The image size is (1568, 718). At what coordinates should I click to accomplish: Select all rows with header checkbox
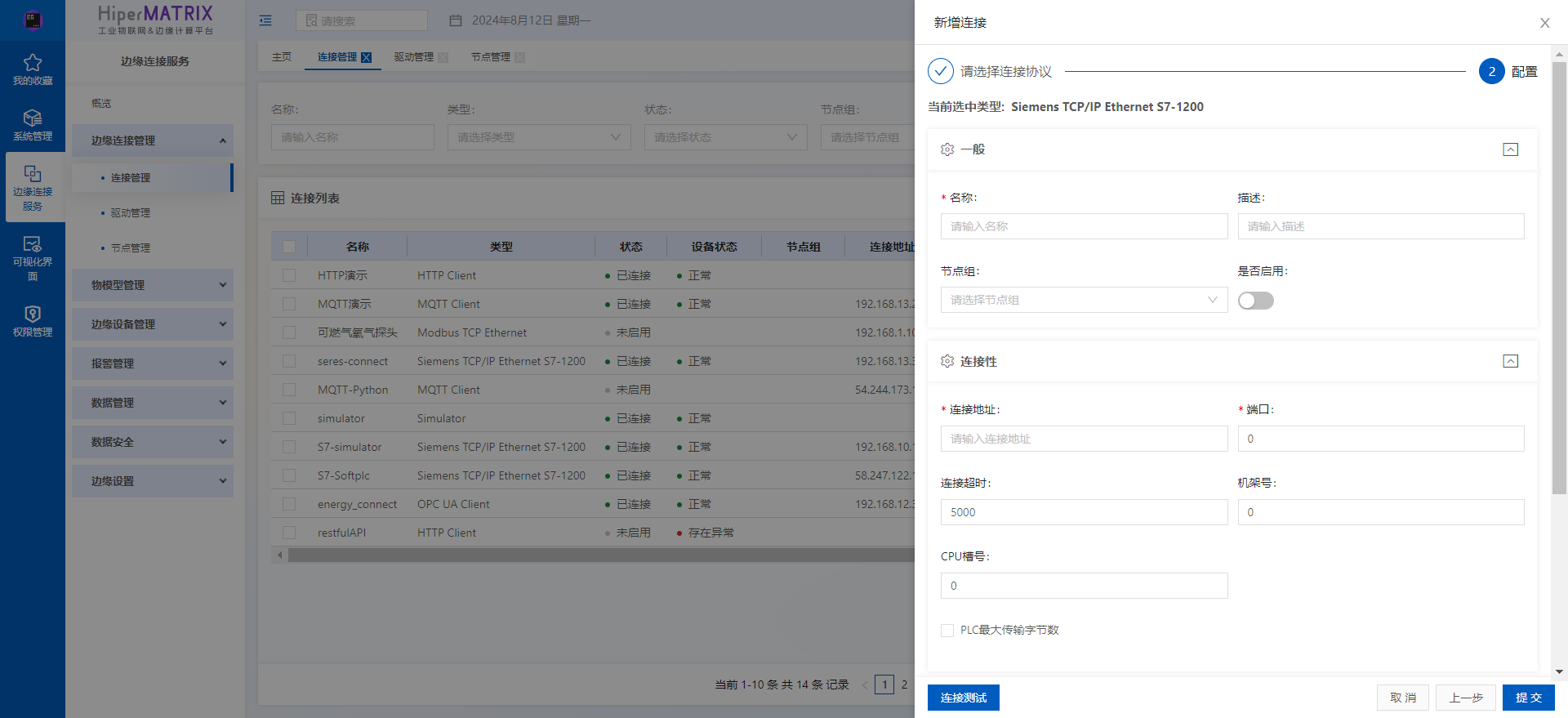[289, 247]
